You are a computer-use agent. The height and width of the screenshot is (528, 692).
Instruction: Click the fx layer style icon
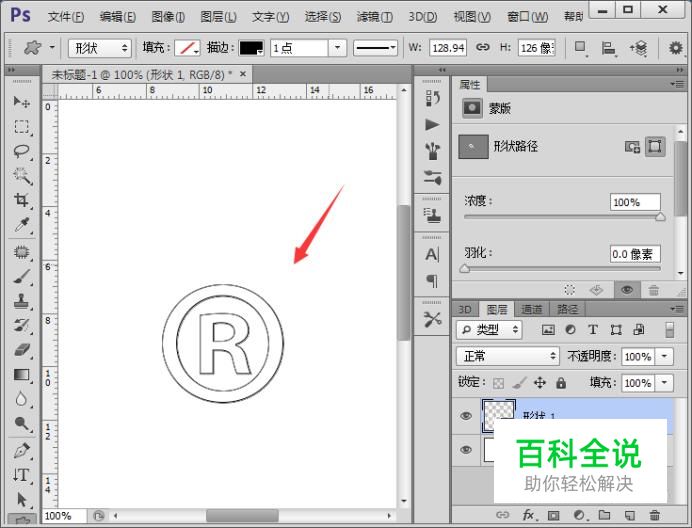click(529, 515)
